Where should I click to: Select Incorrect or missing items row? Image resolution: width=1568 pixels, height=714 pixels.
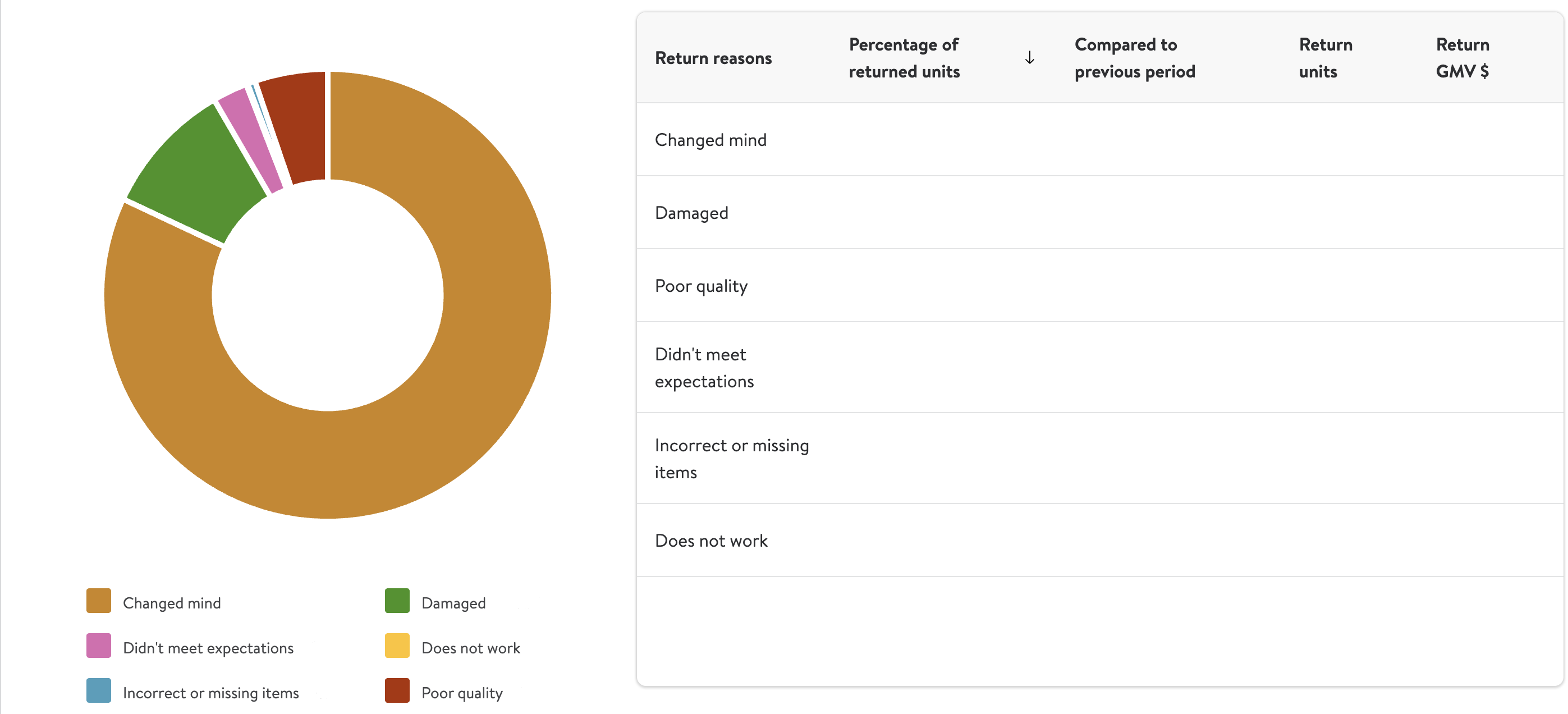[1099, 459]
